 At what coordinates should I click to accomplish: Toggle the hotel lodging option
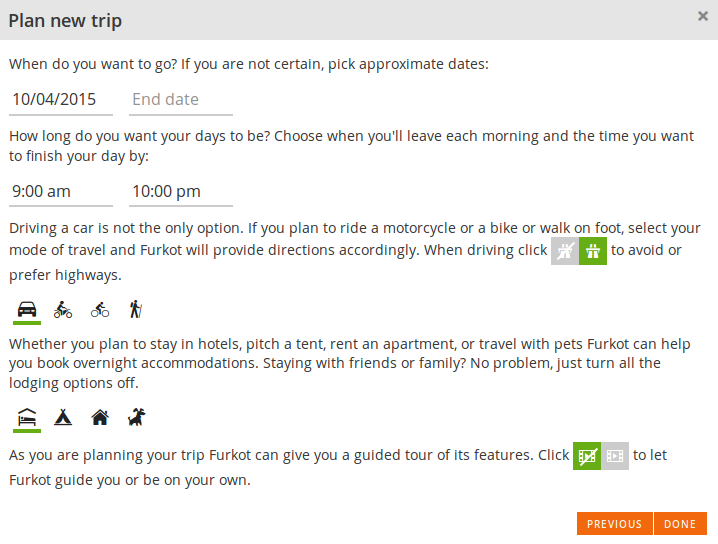(27, 417)
